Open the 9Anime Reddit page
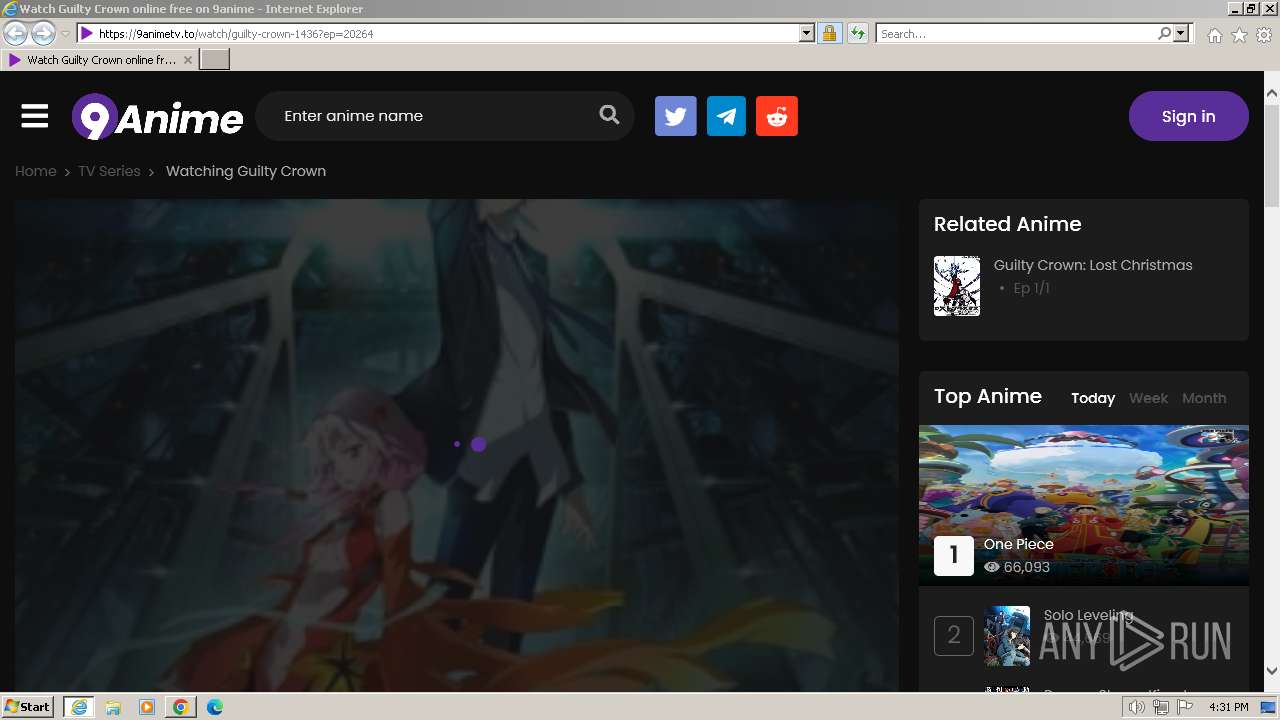Image resolution: width=1280 pixels, height=720 pixels. pos(777,116)
